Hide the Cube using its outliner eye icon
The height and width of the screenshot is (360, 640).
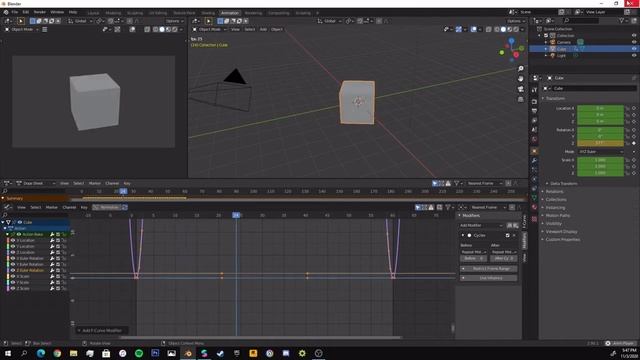pyautogui.click(x=634, y=49)
